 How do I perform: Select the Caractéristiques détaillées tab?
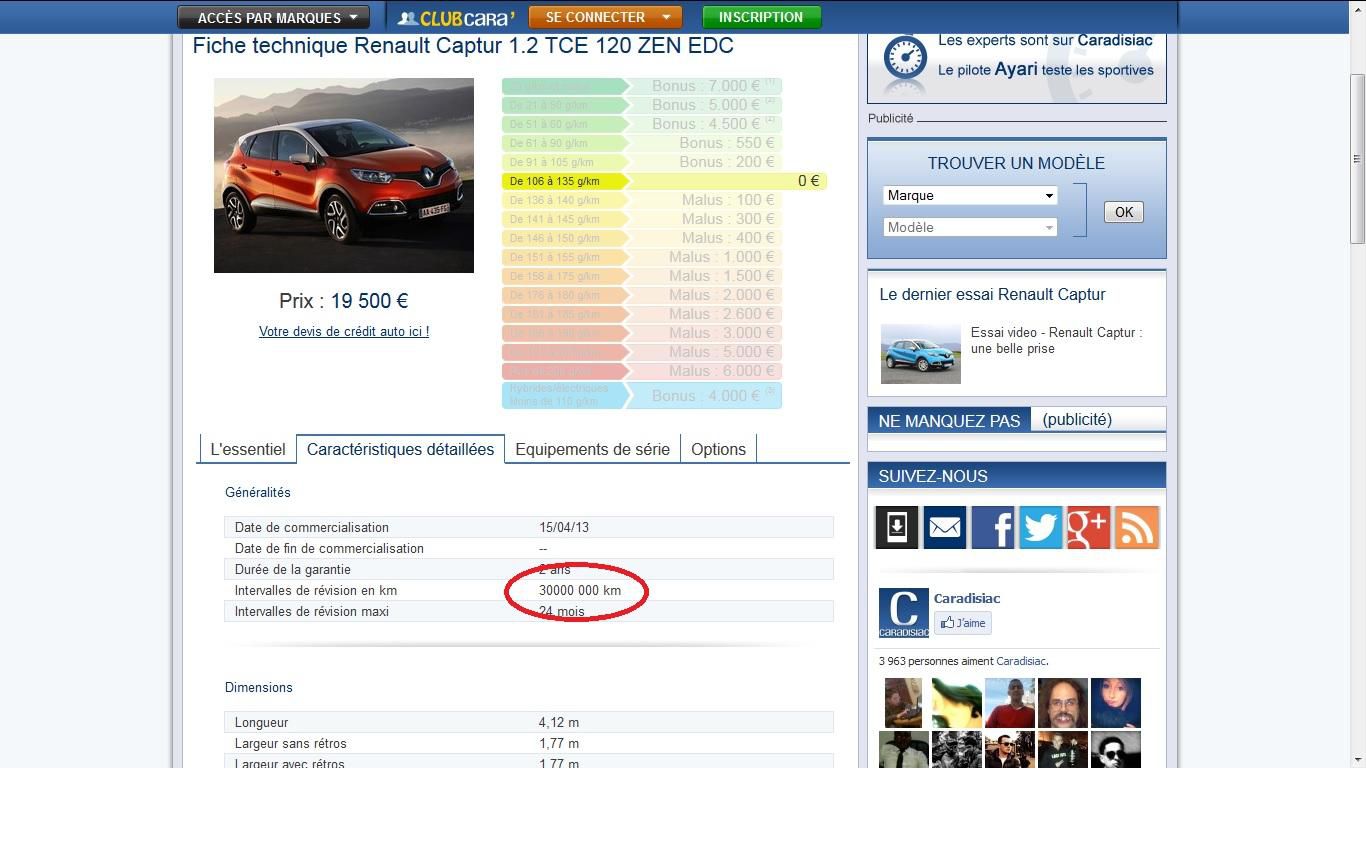[x=400, y=449]
